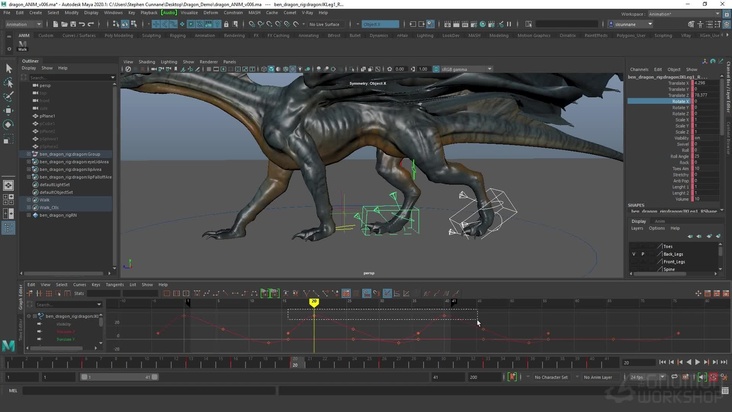Select ben_dragon_rig:dragon:Group in Outliner
The image size is (732, 412).
(x=70, y=154)
